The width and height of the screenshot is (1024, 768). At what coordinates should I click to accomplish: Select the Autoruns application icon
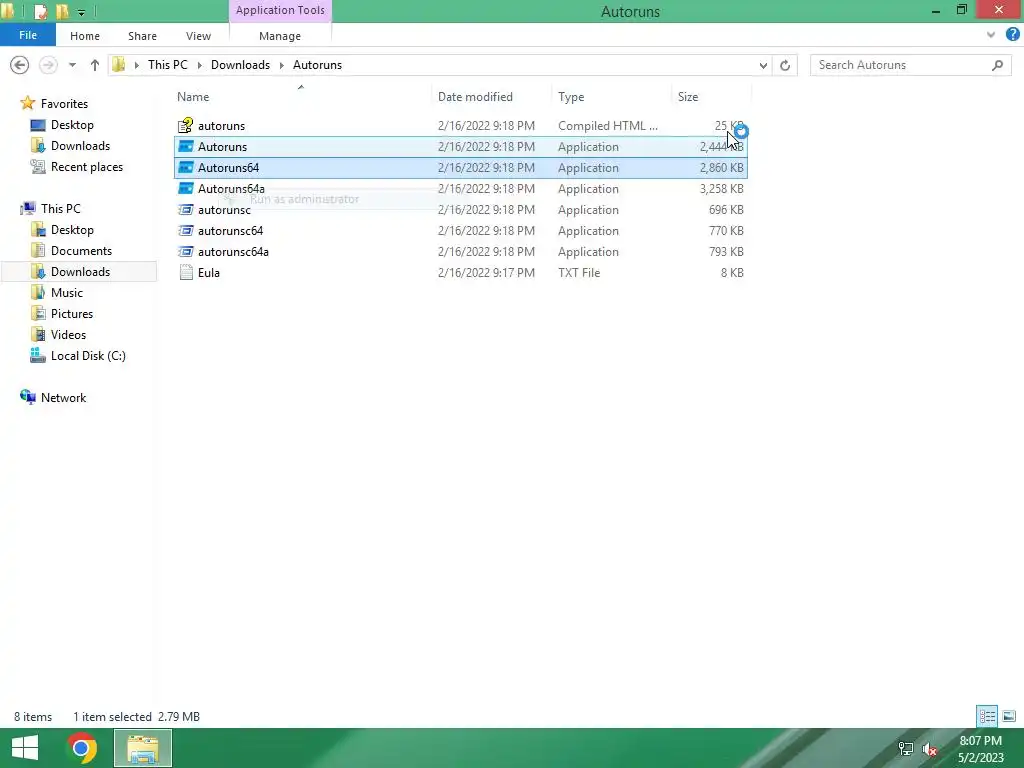click(x=186, y=146)
